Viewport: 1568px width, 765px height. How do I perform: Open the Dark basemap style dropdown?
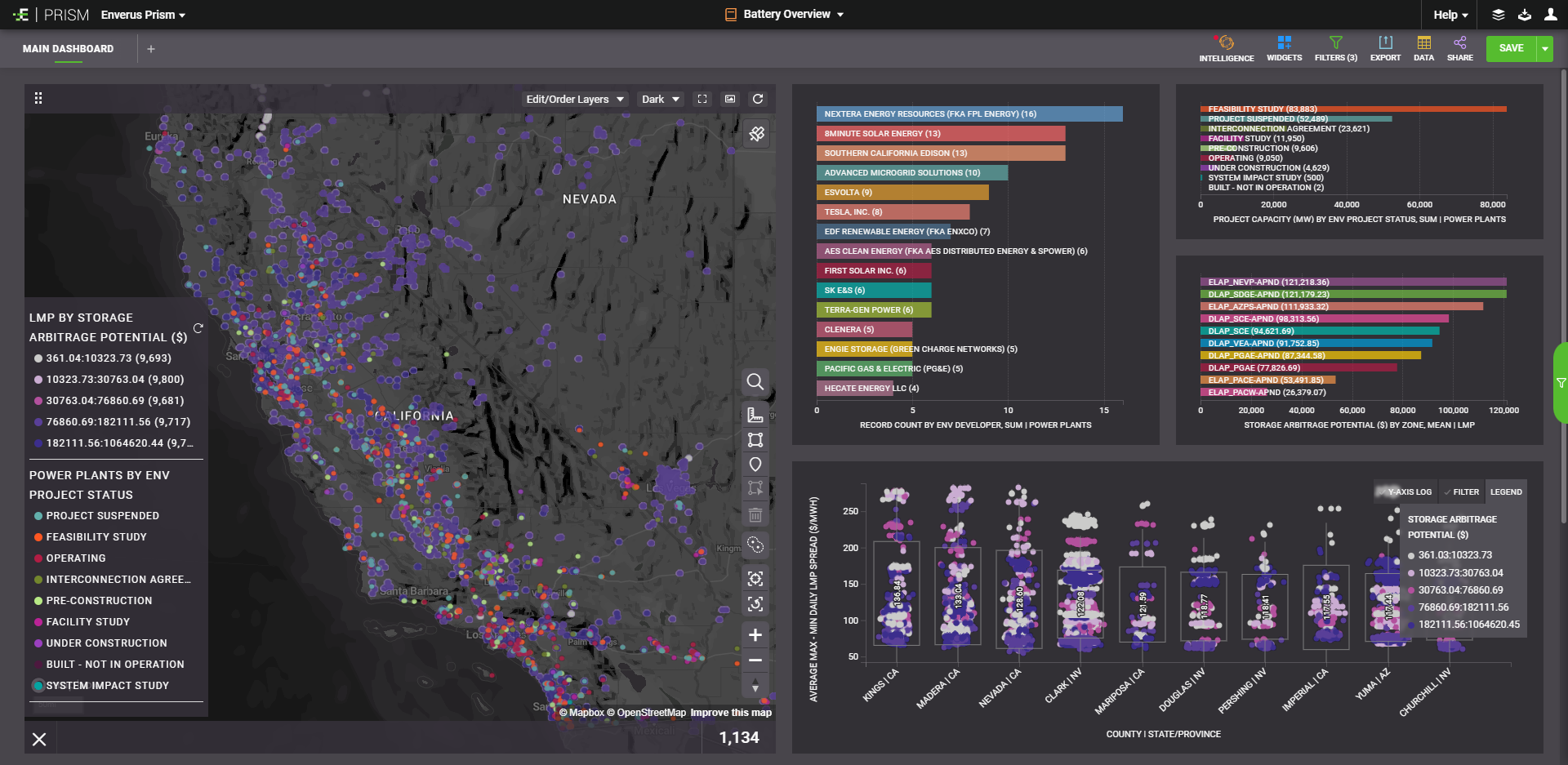660,99
